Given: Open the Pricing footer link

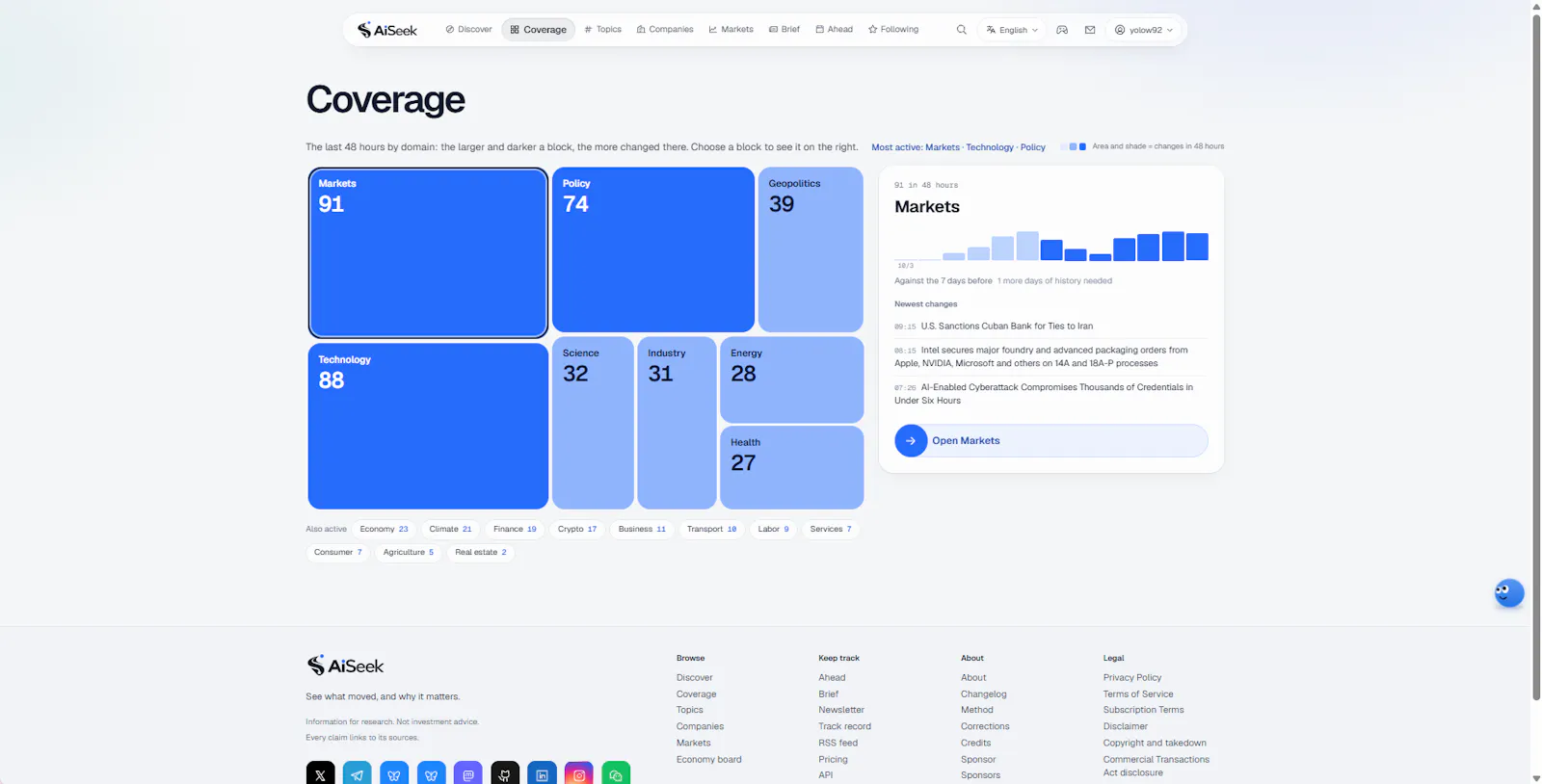Looking at the screenshot, I should 833,759.
